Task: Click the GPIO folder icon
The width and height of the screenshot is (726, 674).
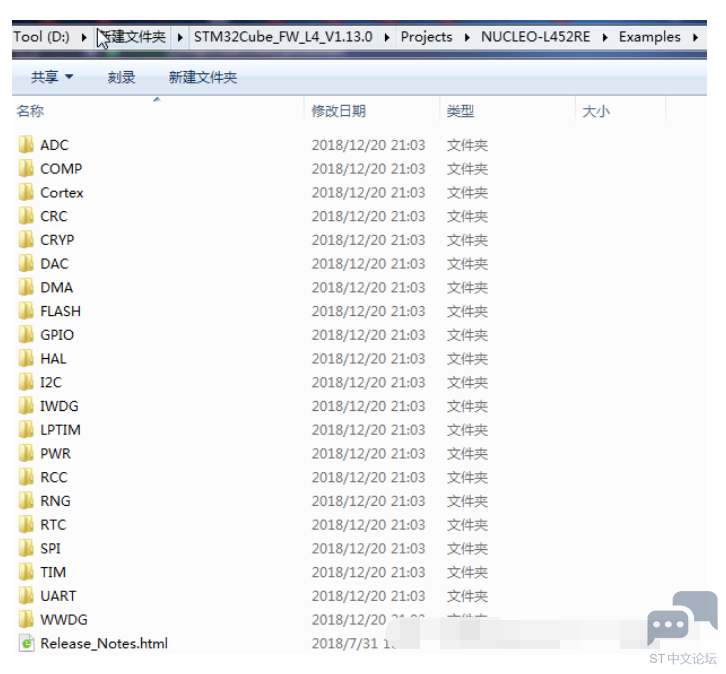Action: [x=26, y=334]
